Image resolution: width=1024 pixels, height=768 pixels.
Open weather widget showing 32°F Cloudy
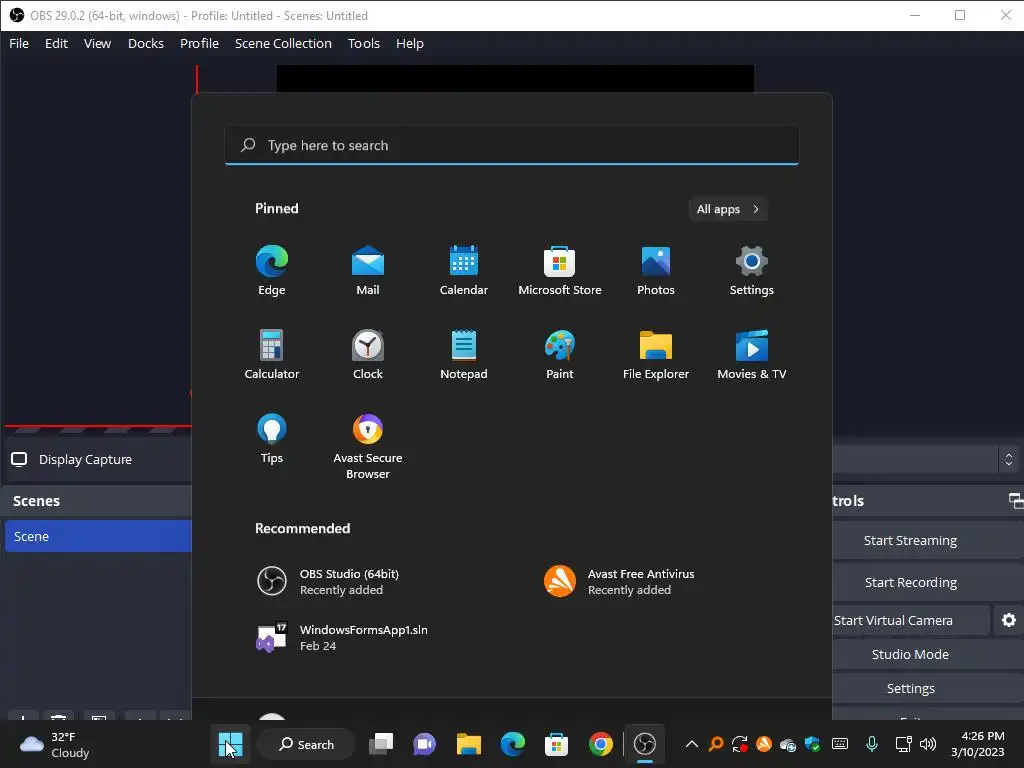pyautogui.click(x=55, y=744)
